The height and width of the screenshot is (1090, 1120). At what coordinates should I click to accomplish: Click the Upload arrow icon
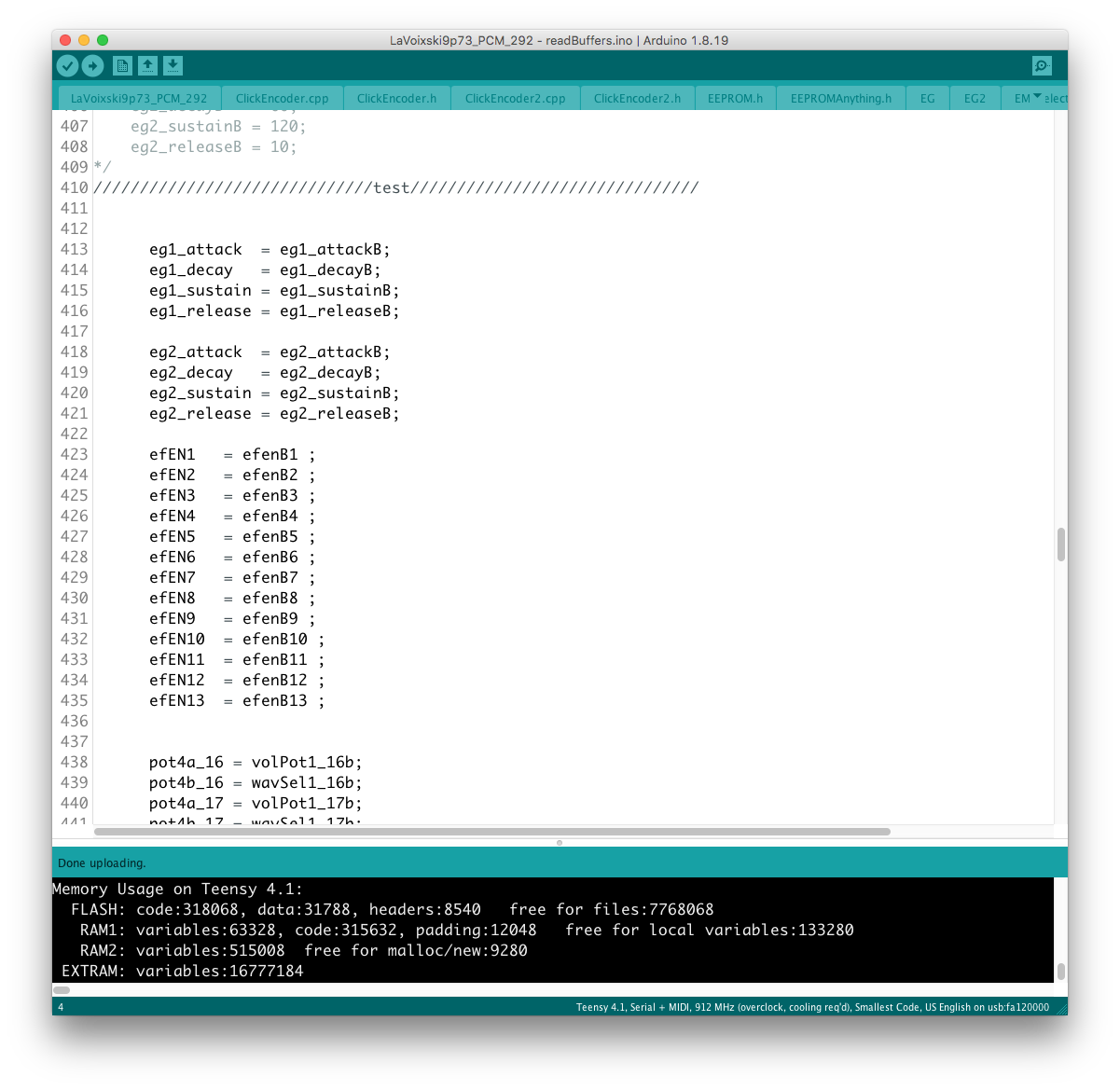pyautogui.click(x=92, y=65)
